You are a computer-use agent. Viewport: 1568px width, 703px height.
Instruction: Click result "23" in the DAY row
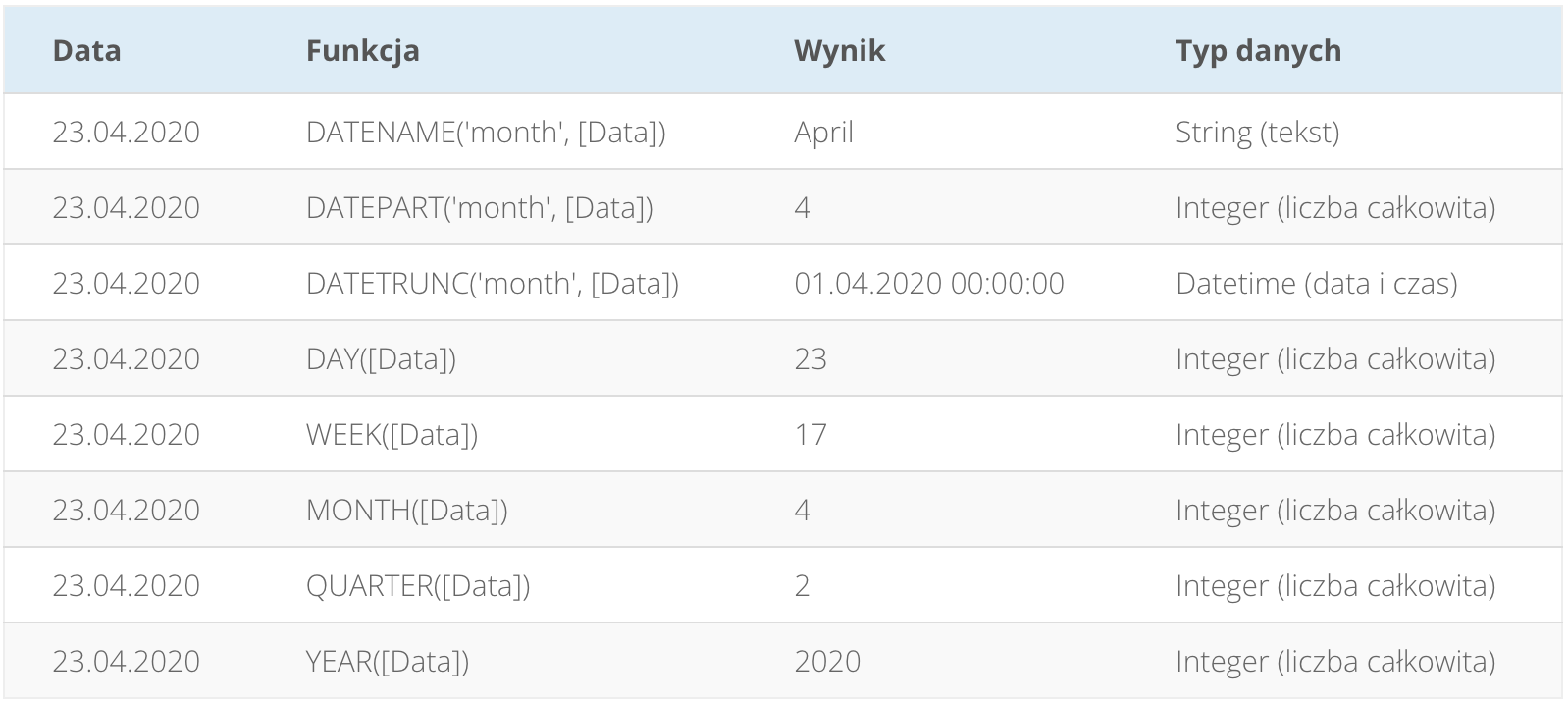tap(810, 359)
